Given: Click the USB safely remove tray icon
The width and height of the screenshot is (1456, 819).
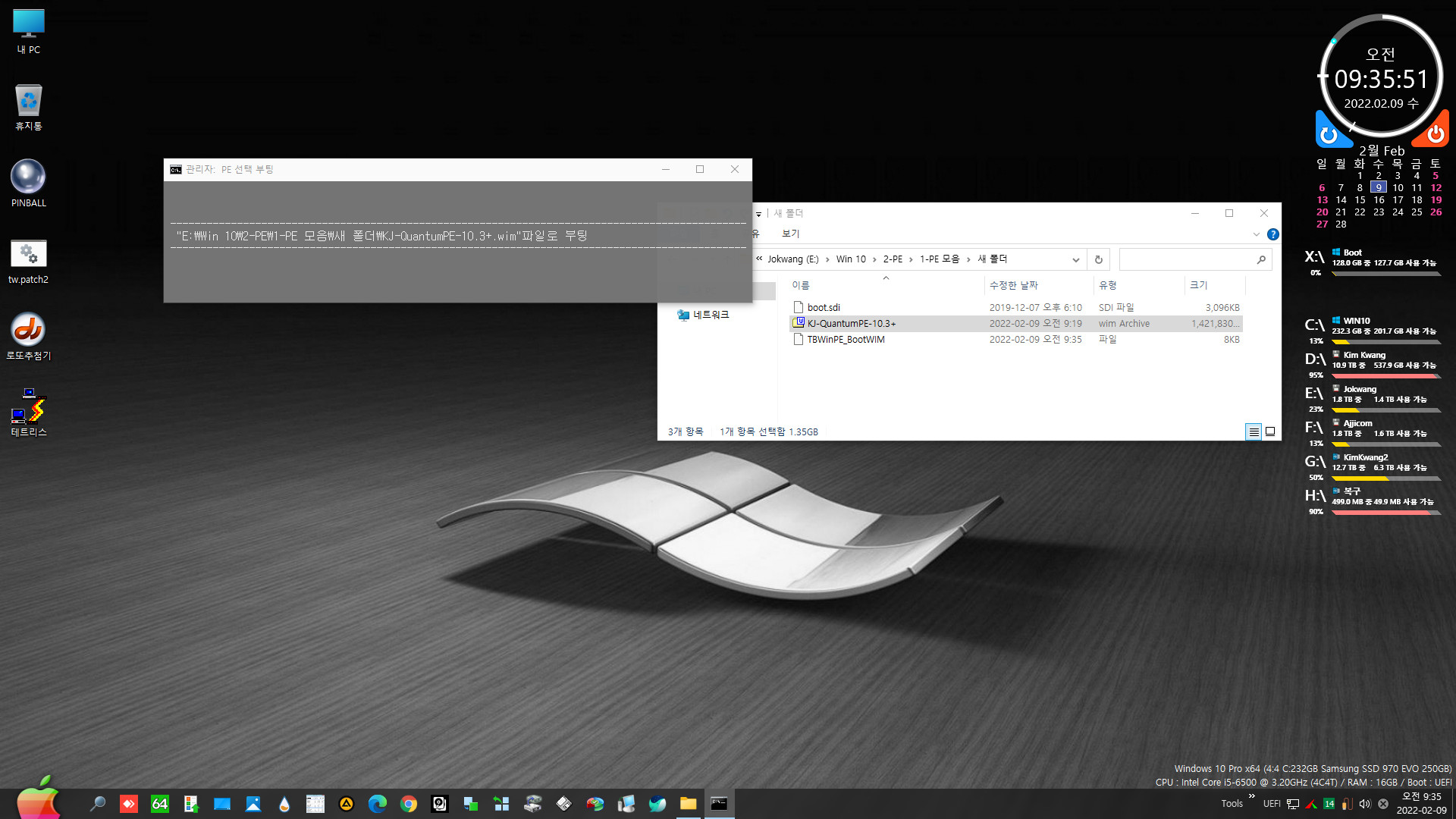Looking at the screenshot, I should (1347, 804).
